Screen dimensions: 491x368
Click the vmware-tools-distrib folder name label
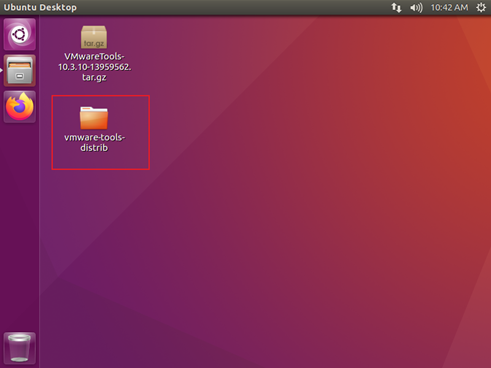coord(94,142)
